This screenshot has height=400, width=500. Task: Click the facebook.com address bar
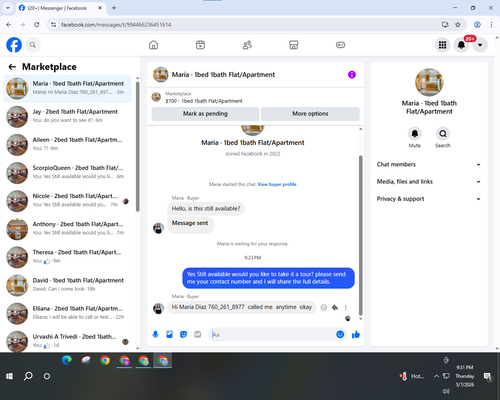coord(247,25)
